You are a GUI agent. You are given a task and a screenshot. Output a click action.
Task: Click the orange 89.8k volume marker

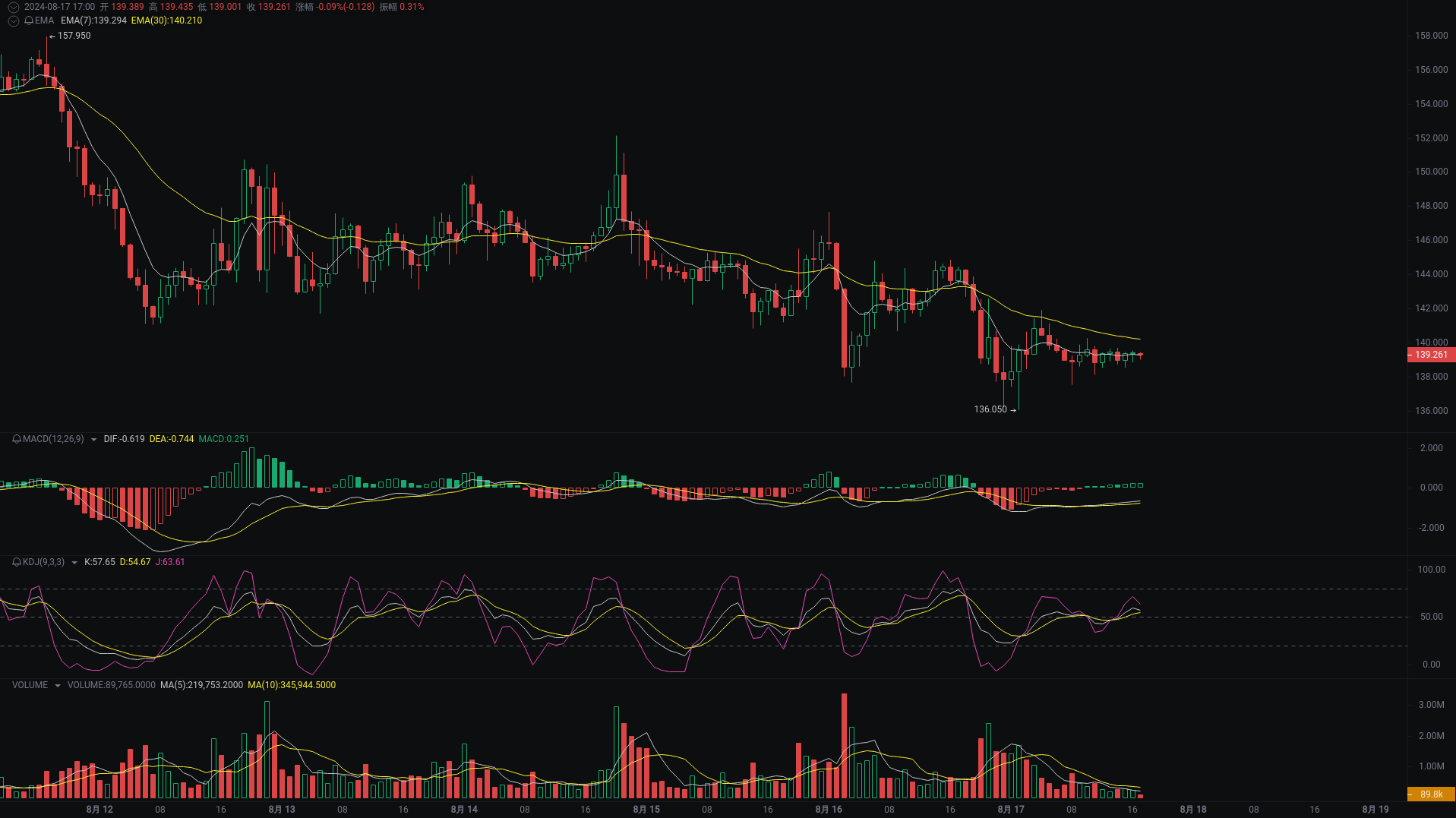pyautogui.click(x=1431, y=793)
